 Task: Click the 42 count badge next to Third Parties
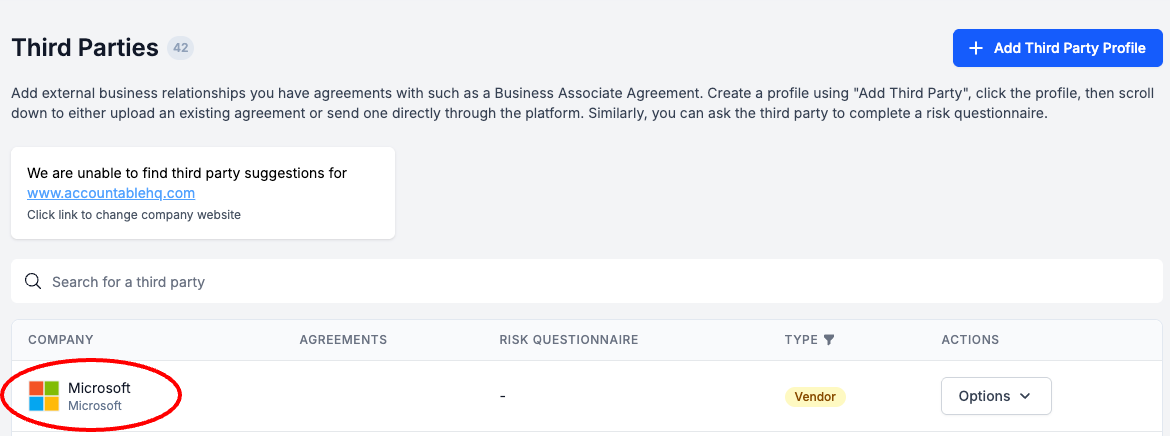[180, 47]
